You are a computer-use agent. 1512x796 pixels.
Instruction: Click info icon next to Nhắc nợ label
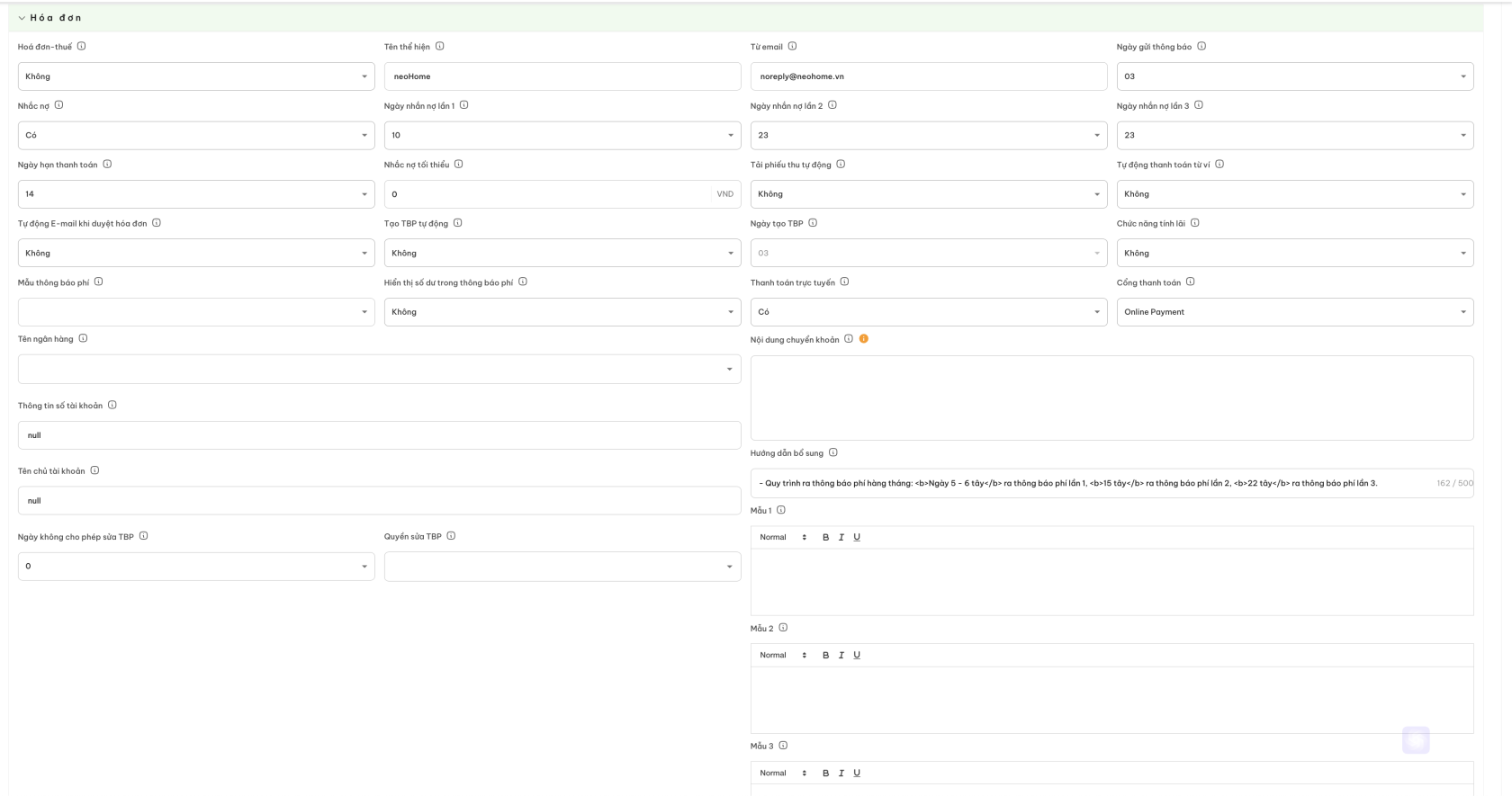click(58, 105)
